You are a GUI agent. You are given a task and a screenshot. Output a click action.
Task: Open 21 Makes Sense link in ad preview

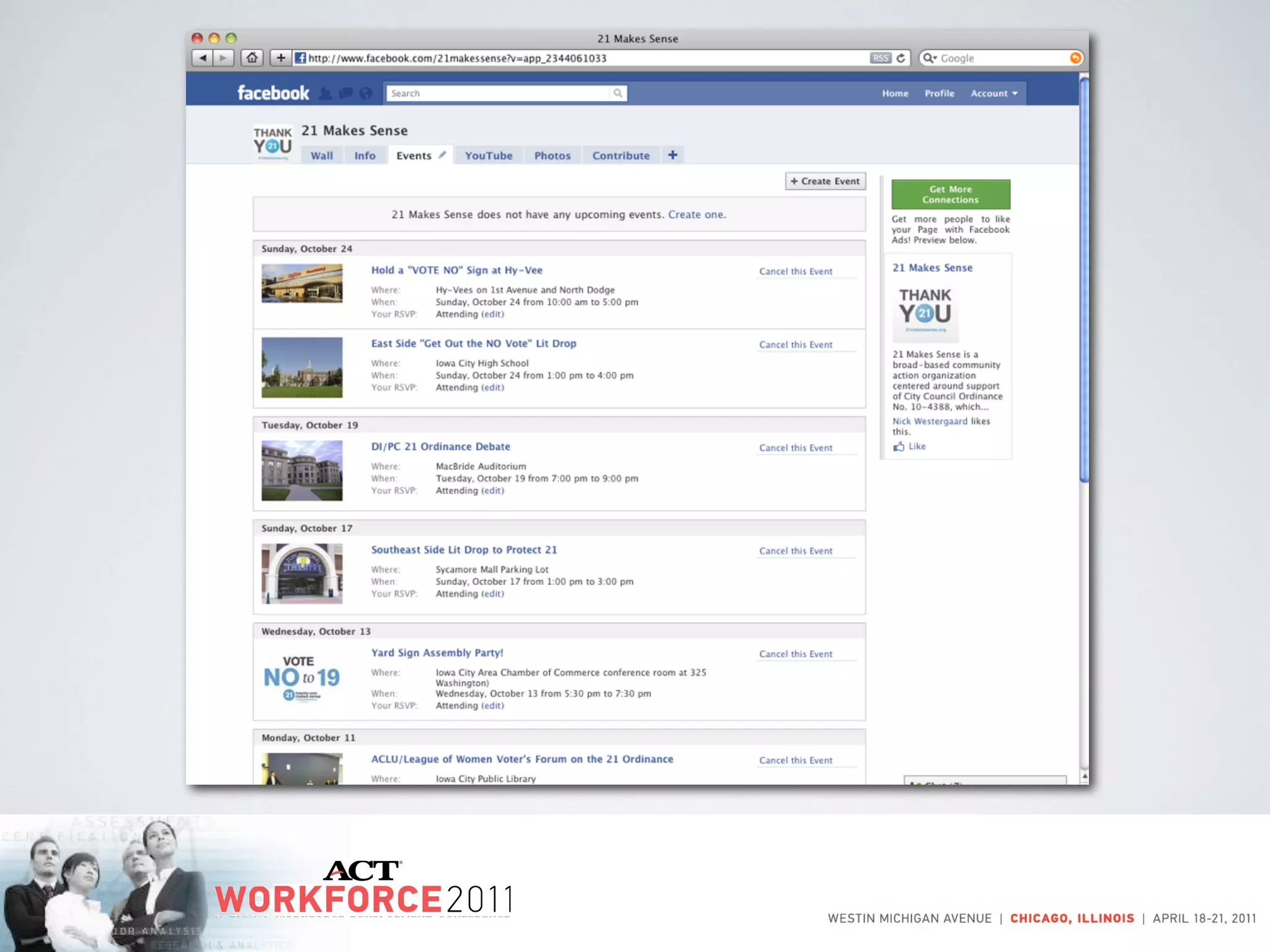[933, 268]
